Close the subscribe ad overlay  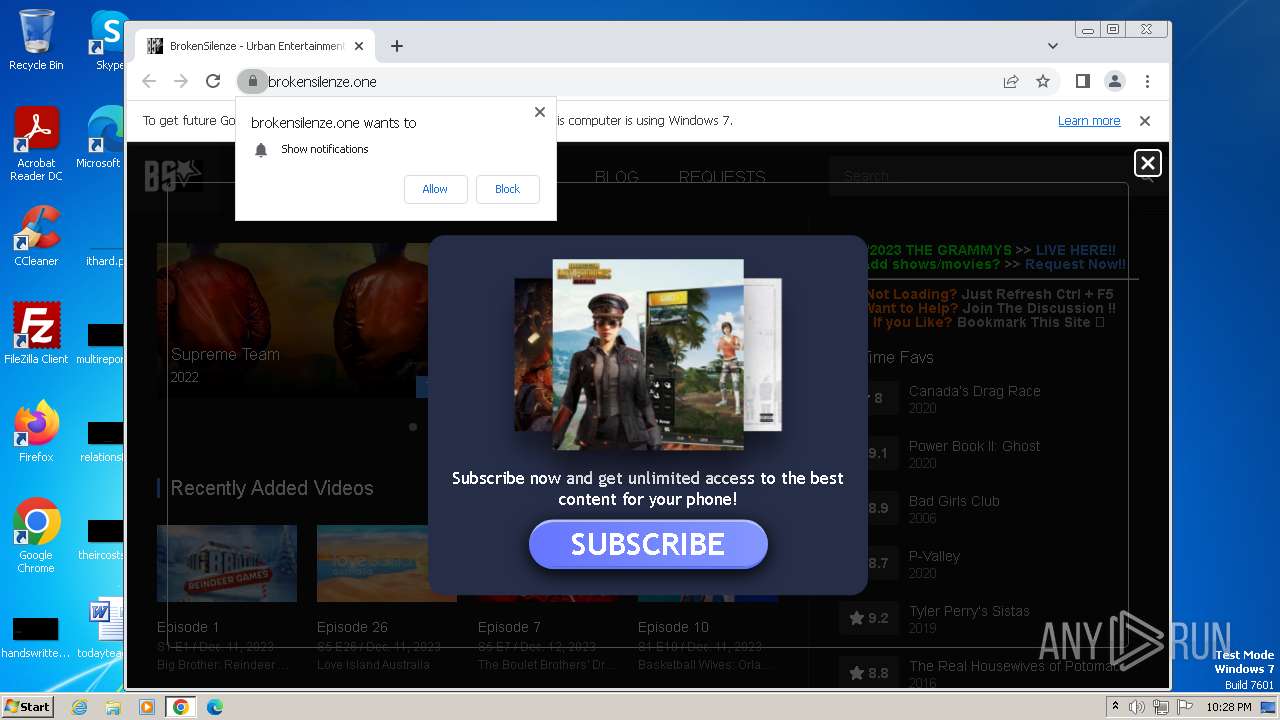point(1147,163)
